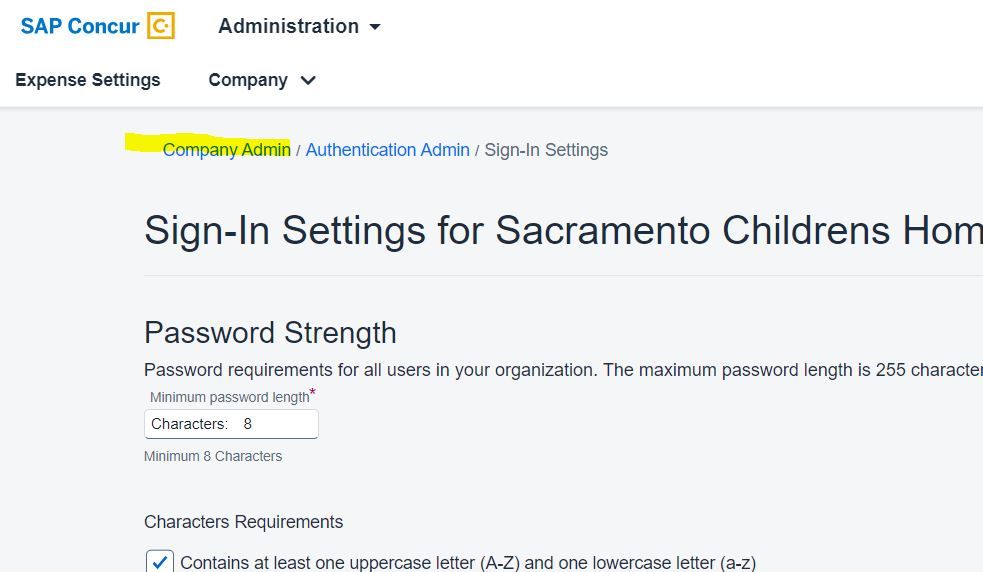Click the Characters Requirements heading
This screenshot has width=983, height=572.
243,522
